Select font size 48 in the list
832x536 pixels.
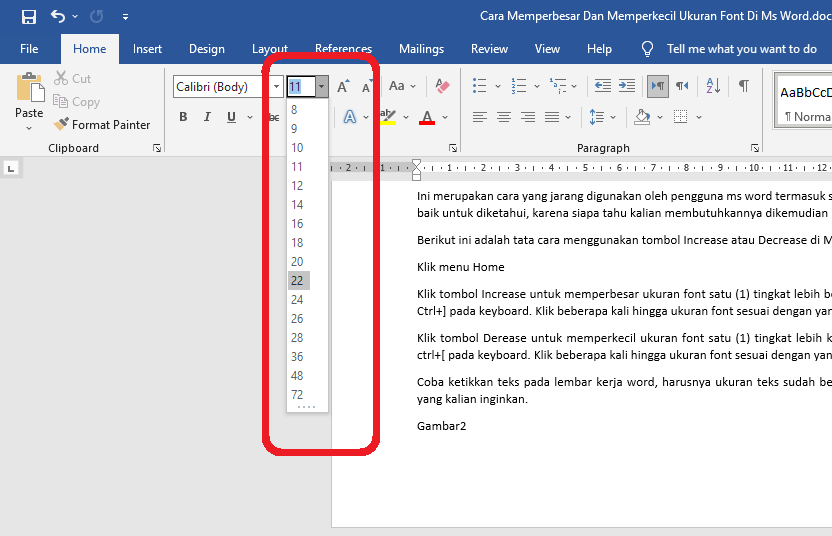pos(297,376)
